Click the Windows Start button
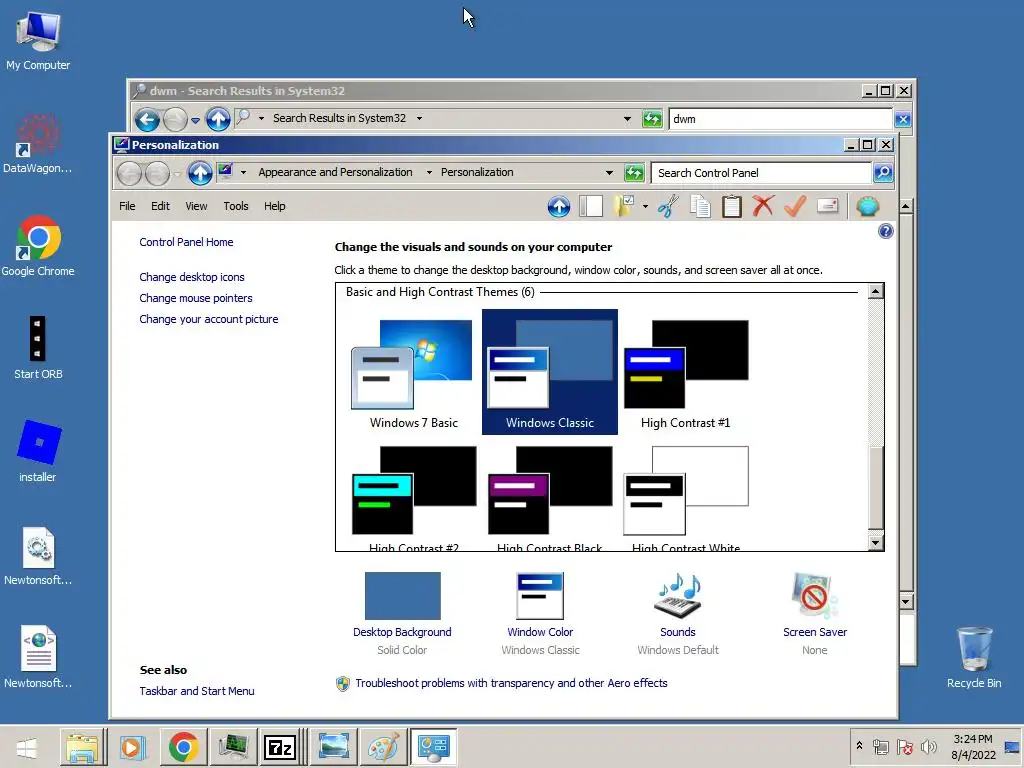 click(x=27, y=748)
